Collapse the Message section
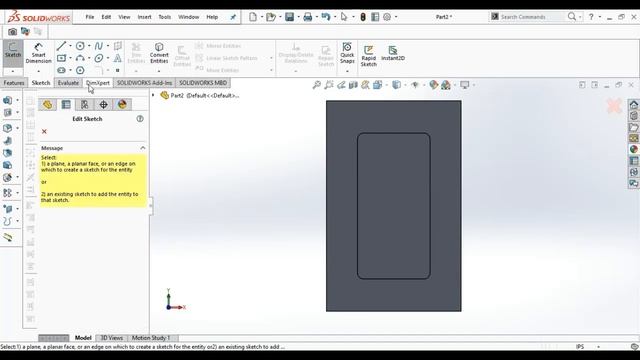Screen dimensions: 640x360 tap(143, 148)
